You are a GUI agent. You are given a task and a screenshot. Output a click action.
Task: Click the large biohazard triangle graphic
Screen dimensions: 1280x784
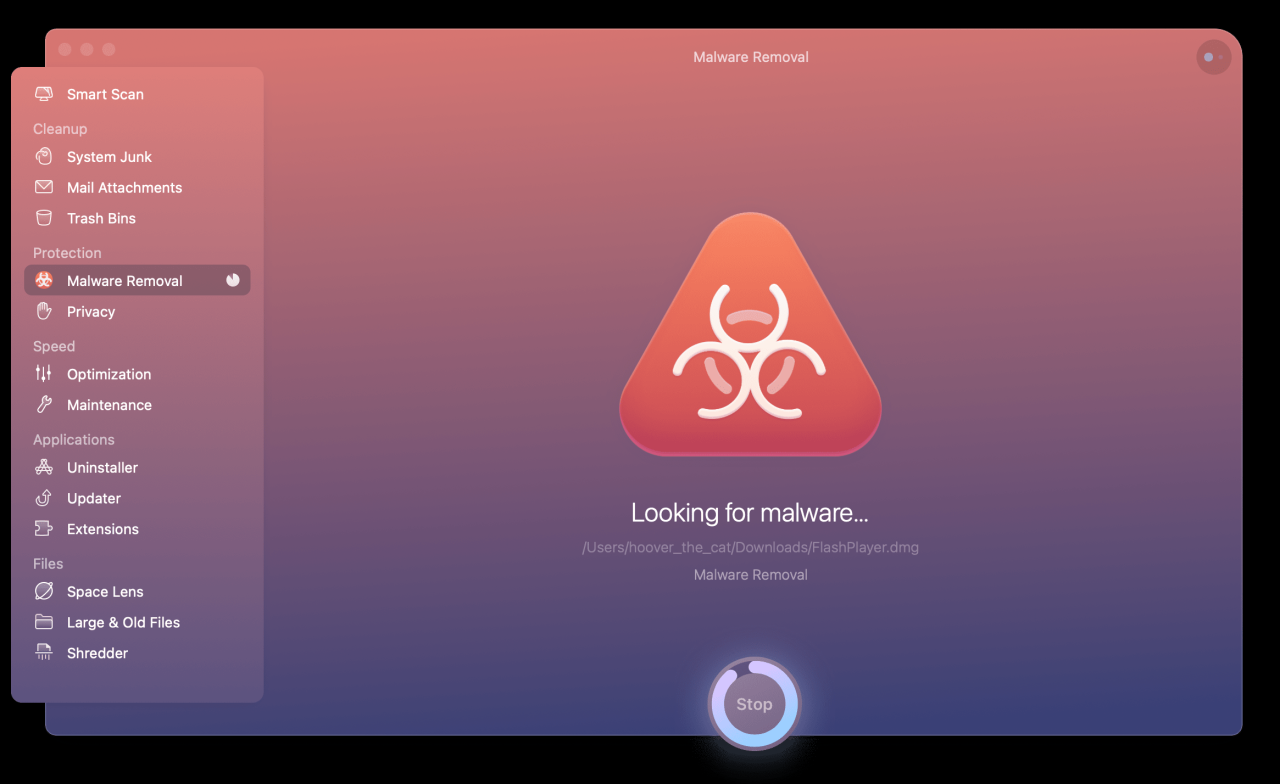pos(750,335)
